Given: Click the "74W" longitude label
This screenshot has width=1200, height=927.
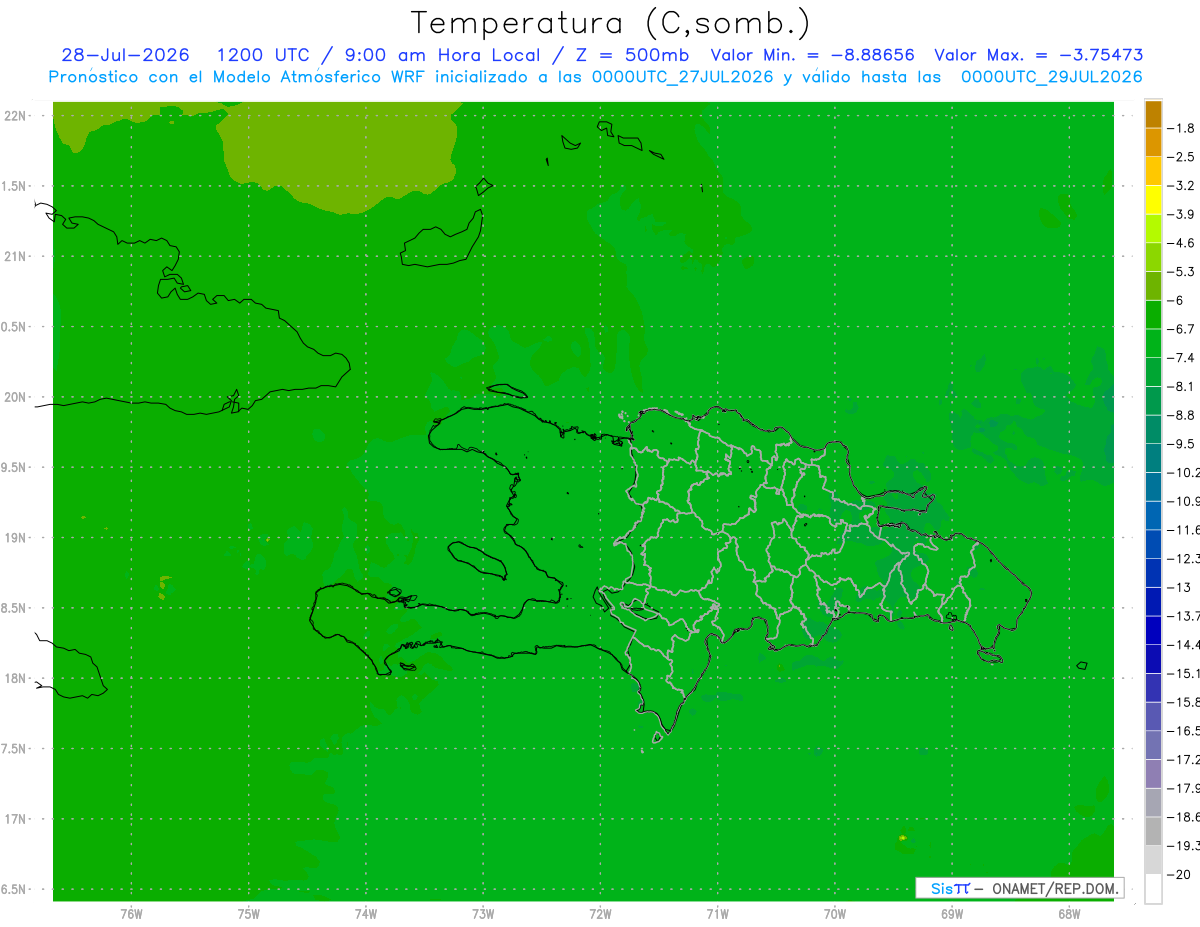Looking at the screenshot, I should (366, 914).
